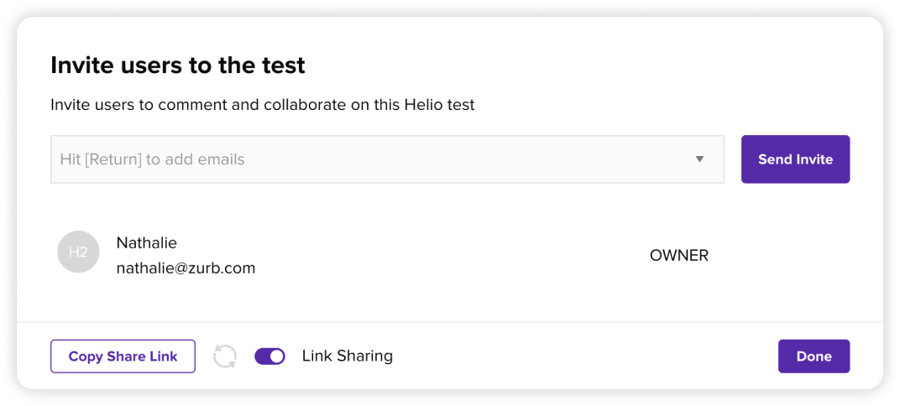Viewport: 900px width, 406px height.
Task: Click the Hit [Return] placeholder text
Action: tap(152, 160)
